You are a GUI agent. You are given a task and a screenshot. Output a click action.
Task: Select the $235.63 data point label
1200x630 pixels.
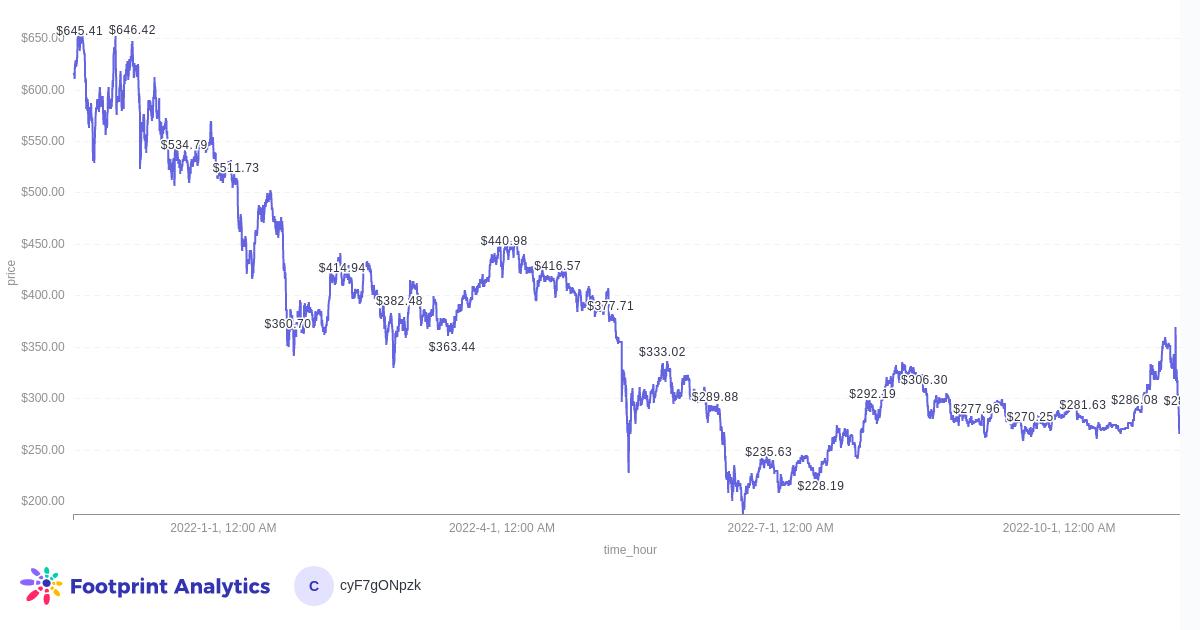(x=768, y=452)
